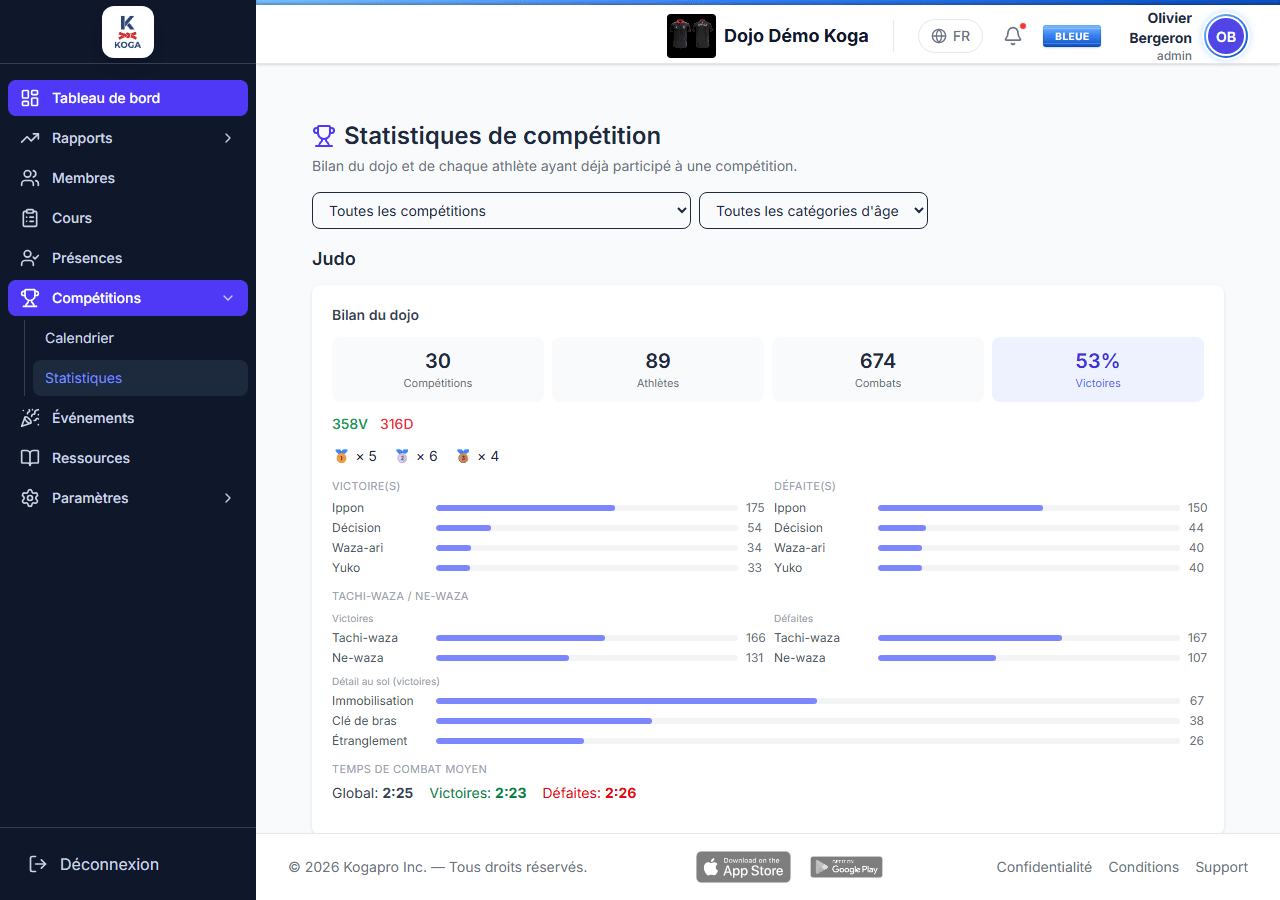1280x900 pixels.
Task: Click the Paramètres gear icon
Action: point(30,498)
